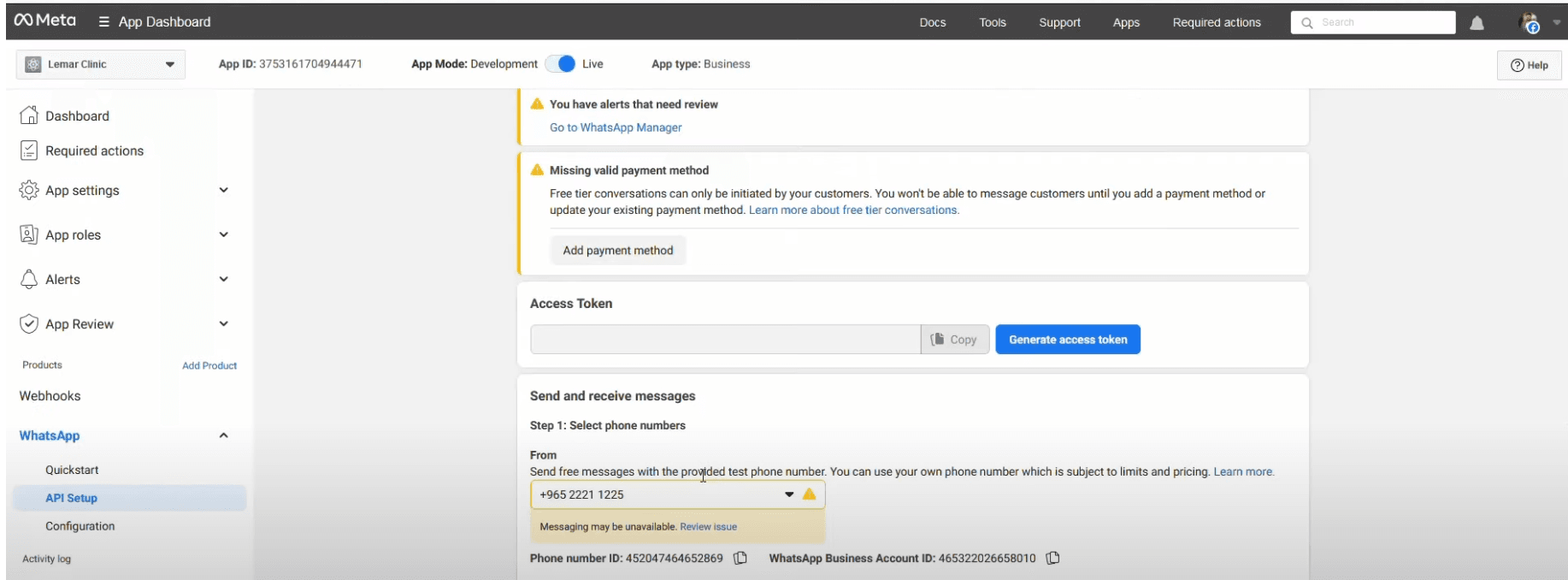Open the Lemar Clinic app selector
The width and height of the screenshot is (1568, 580).
click(101, 64)
